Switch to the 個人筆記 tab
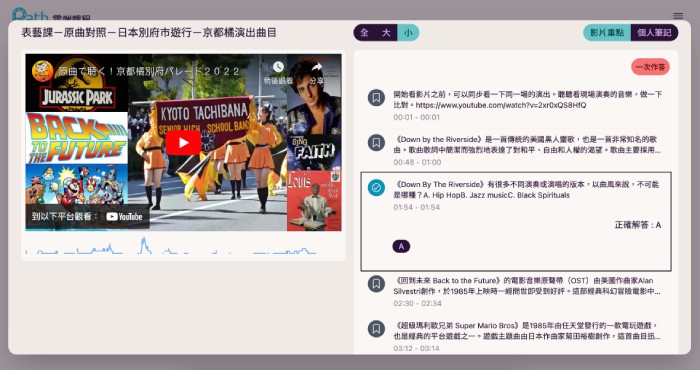700x370 pixels. pos(654,33)
